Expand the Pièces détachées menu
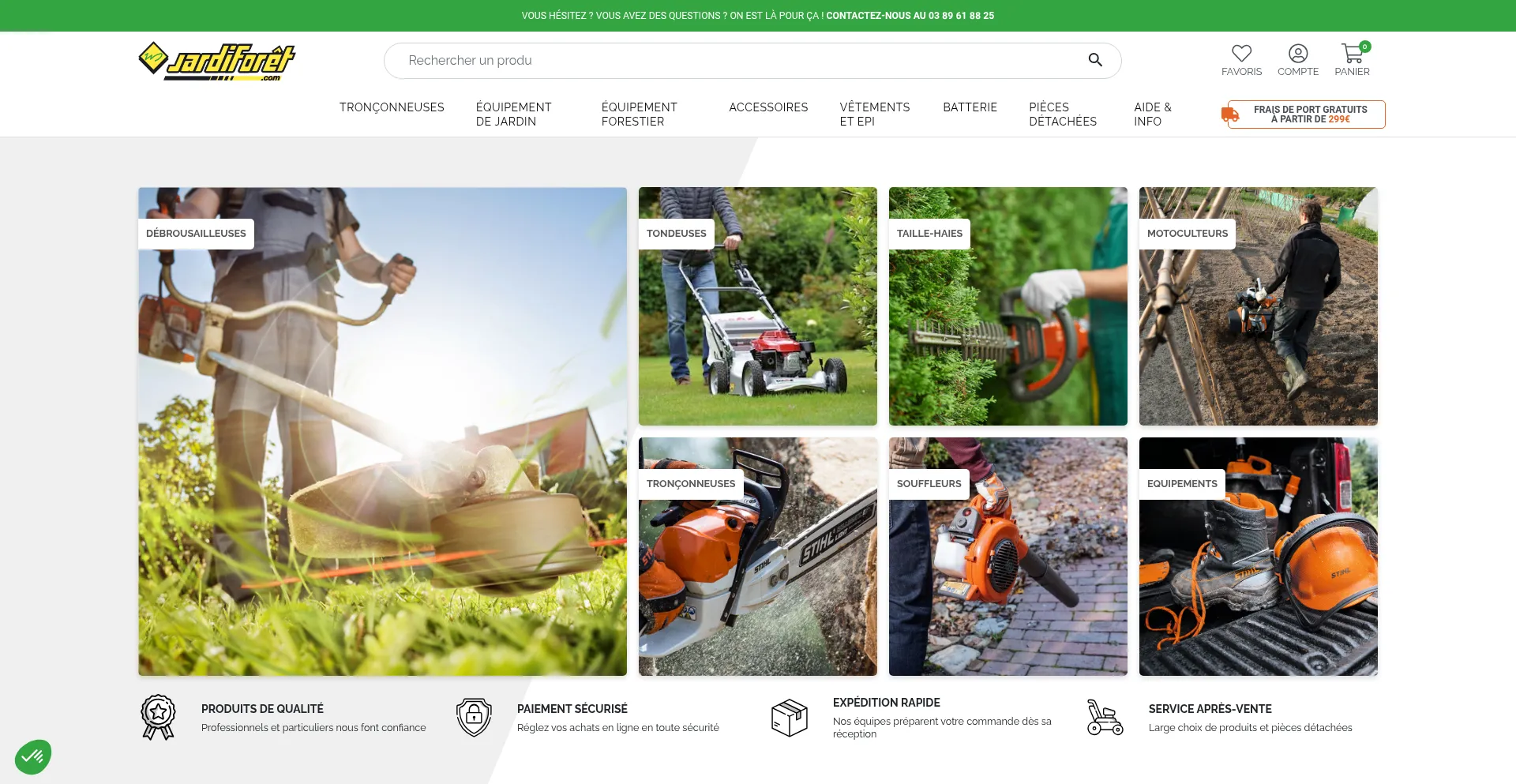The width and height of the screenshot is (1516, 784). 1062,114
